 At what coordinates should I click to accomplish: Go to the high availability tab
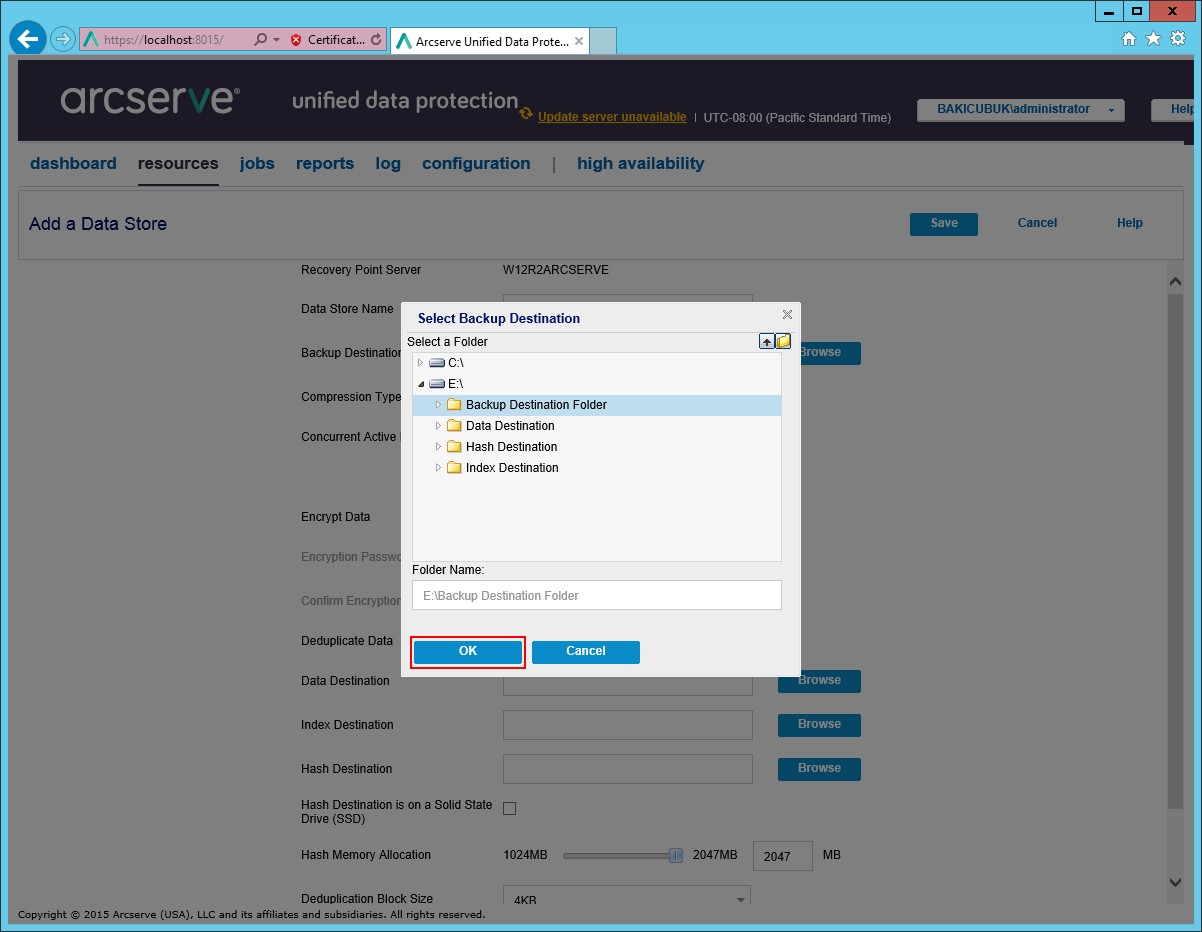641,164
